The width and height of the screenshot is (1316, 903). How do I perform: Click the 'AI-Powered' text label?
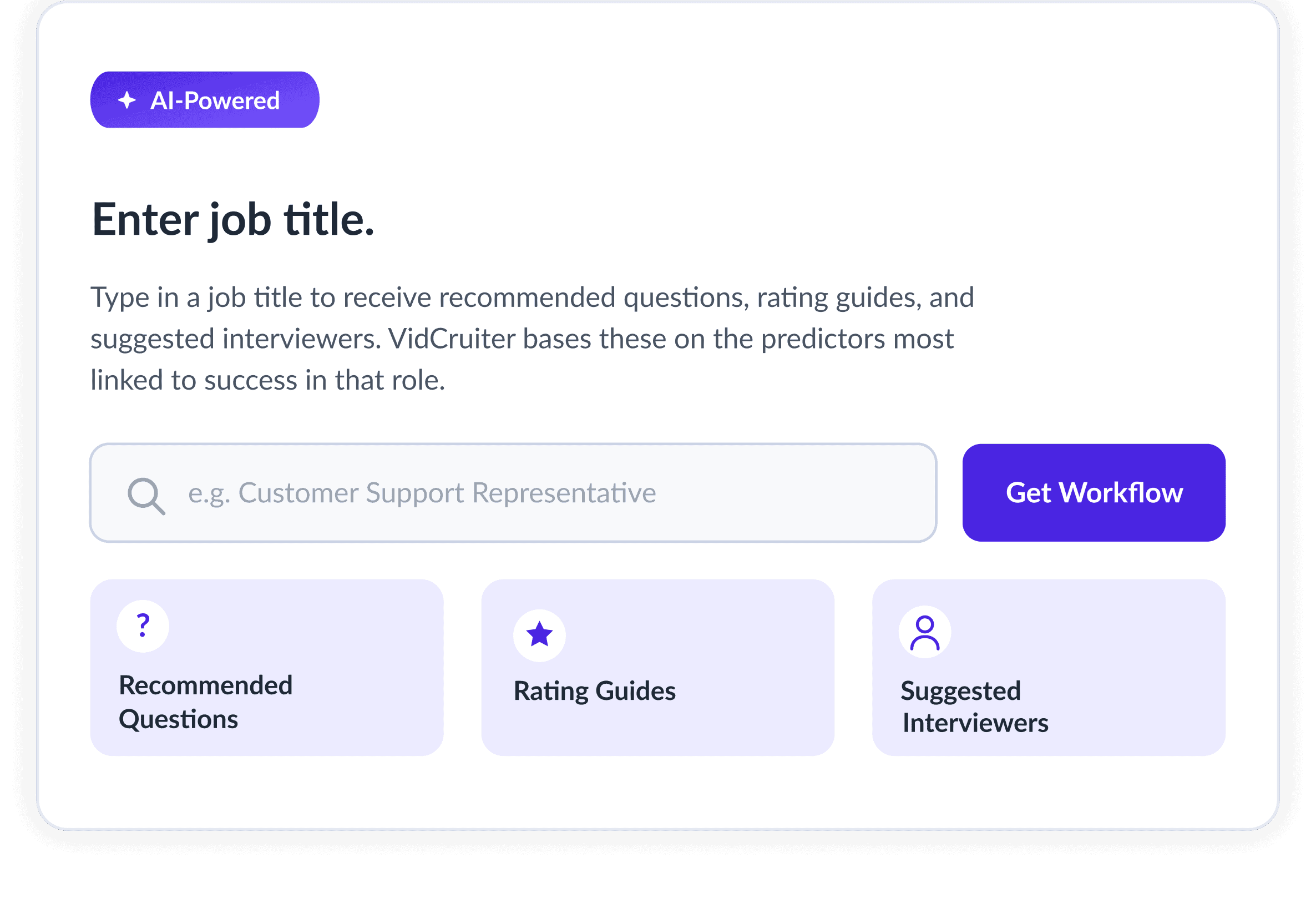point(215,100)
